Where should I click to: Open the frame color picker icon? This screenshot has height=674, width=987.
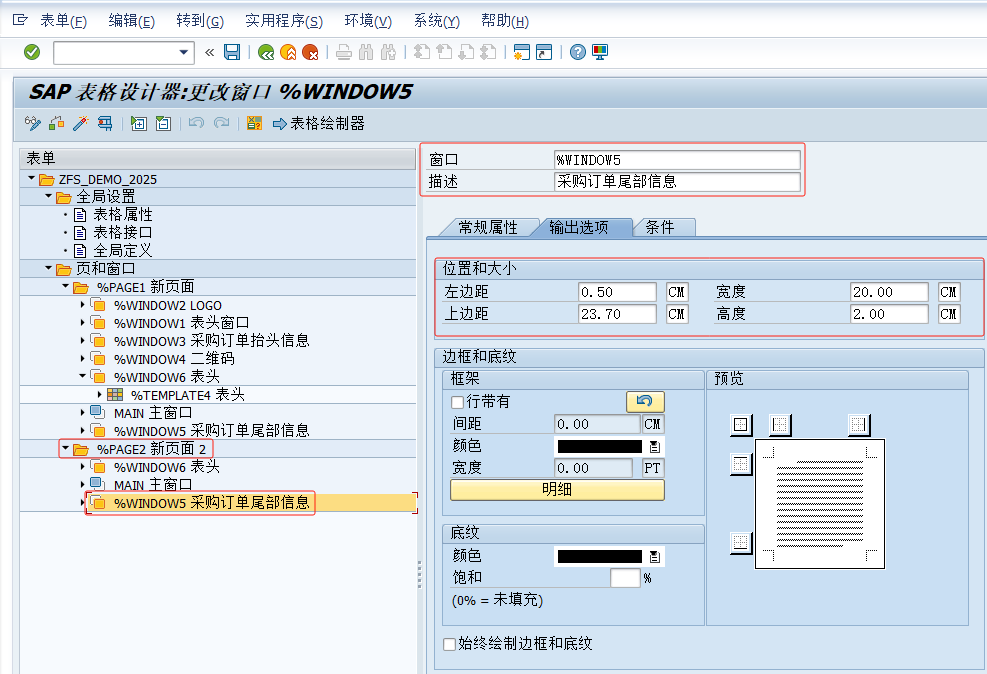coord(655,446)
